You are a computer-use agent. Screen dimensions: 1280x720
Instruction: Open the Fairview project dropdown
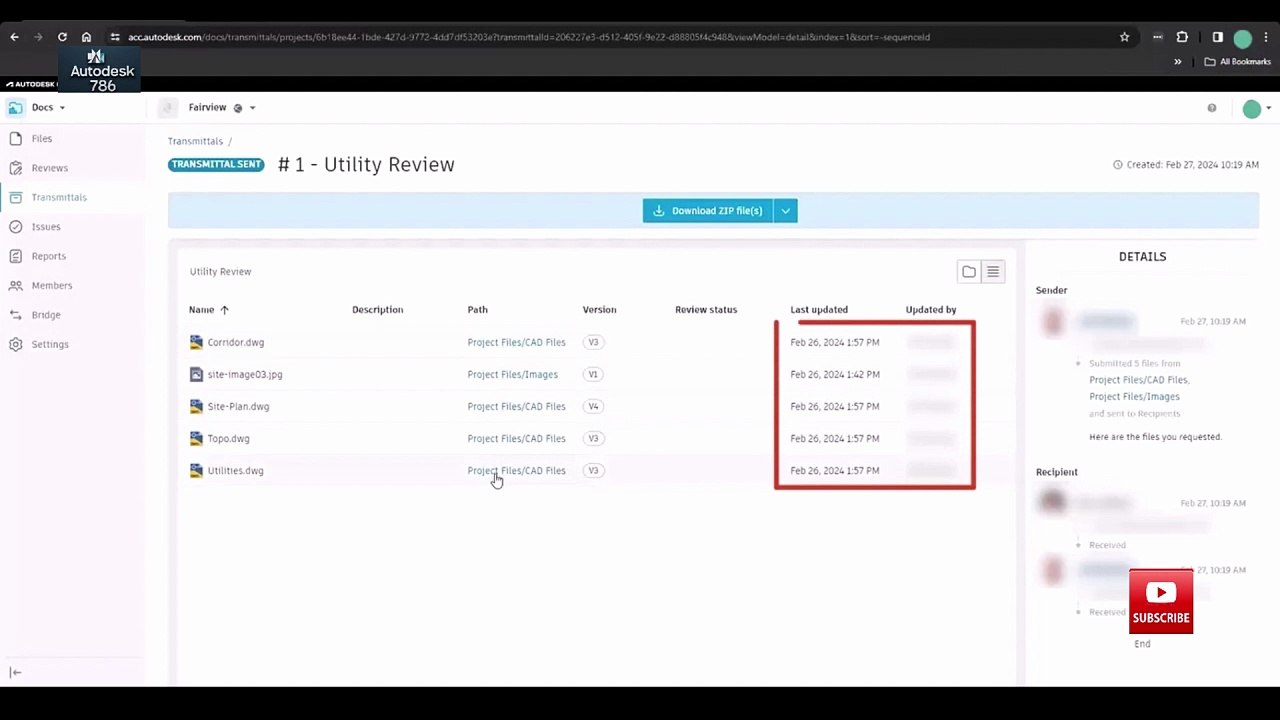[x=222, y=108]
